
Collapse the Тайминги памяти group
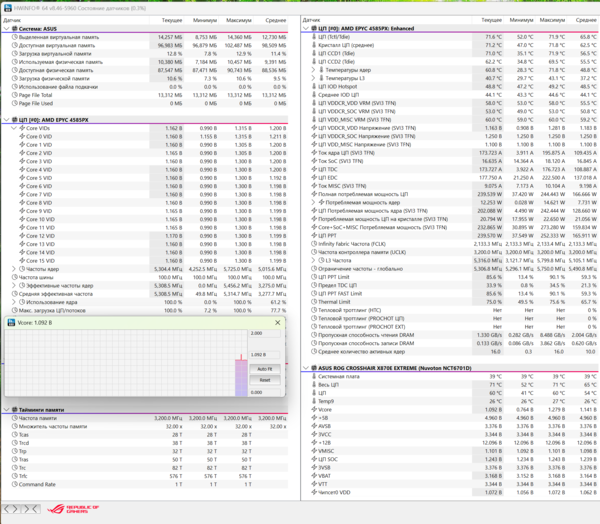coord(6,410)
